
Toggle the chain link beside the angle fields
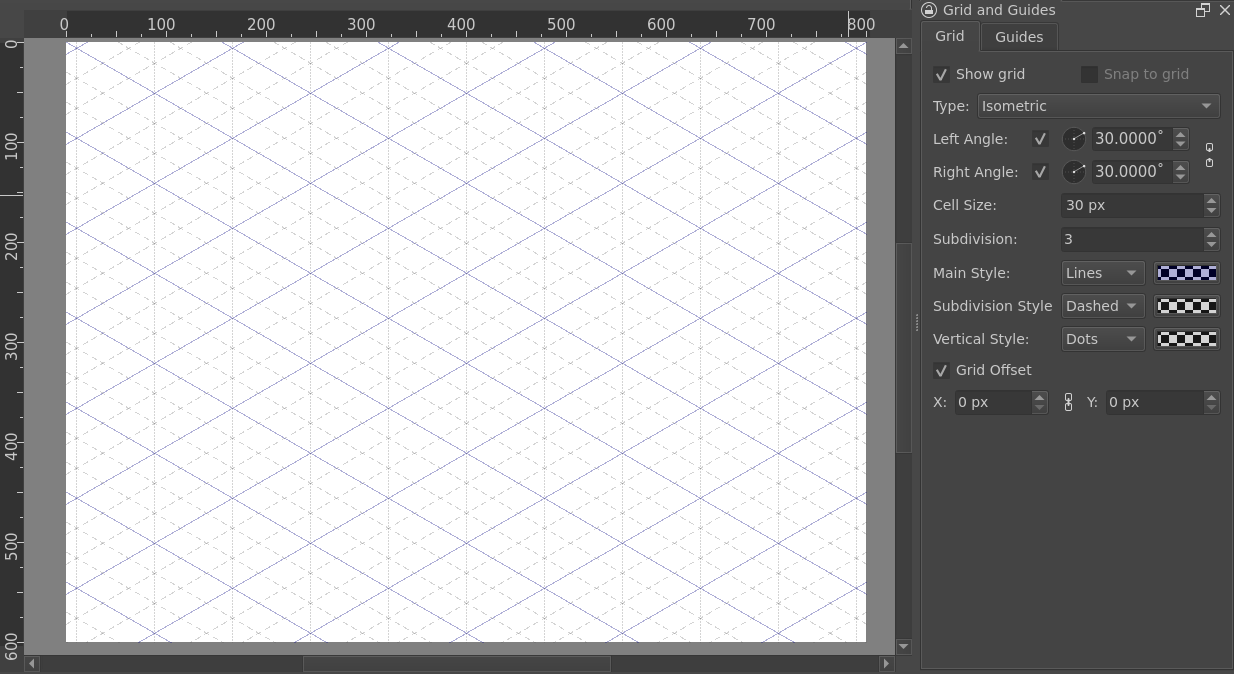[1209, 155]
